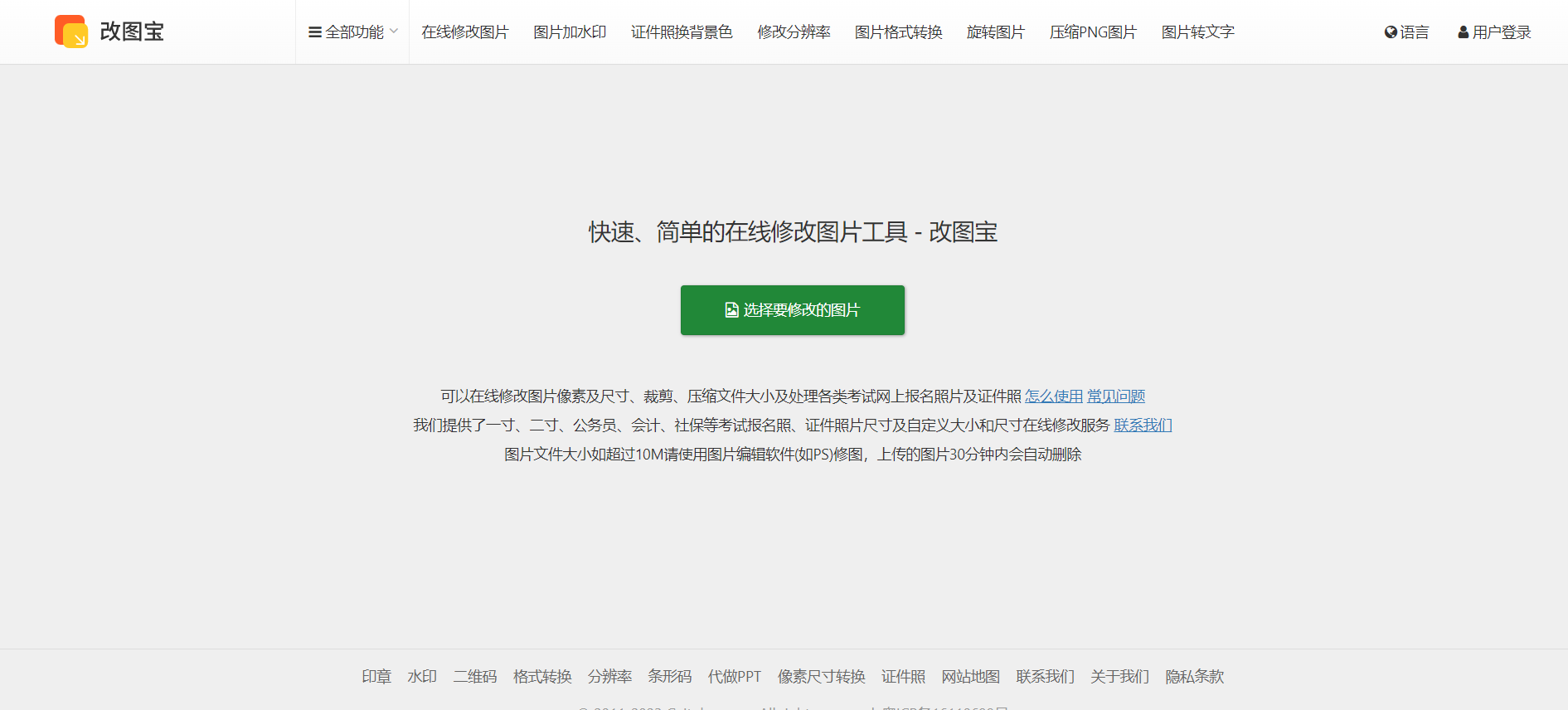Open the 在线修改图片 menu item
Screen dimensions: 1568x710
click(464, 32)
